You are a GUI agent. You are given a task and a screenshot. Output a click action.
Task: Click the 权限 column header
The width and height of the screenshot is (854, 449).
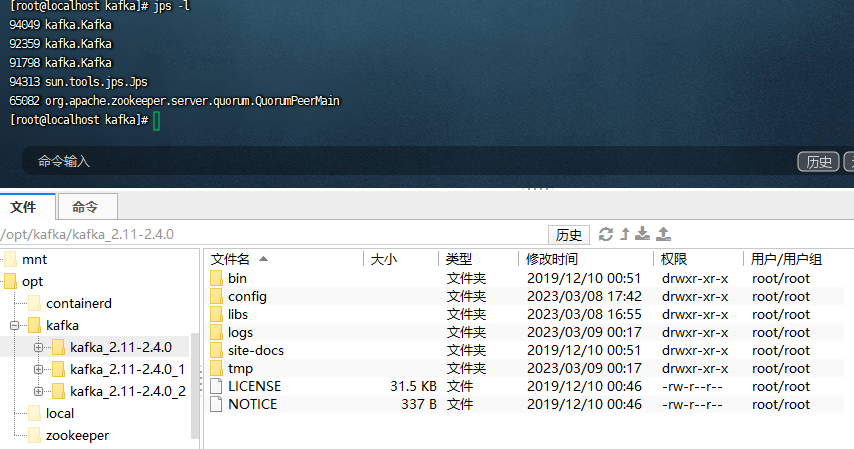674,259
